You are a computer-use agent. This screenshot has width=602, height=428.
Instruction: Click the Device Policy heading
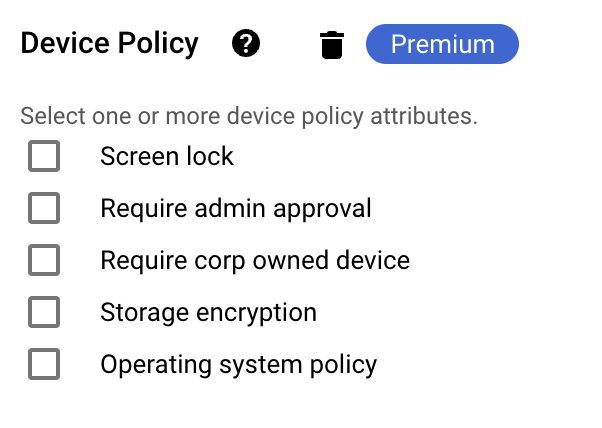coord(110,44)
